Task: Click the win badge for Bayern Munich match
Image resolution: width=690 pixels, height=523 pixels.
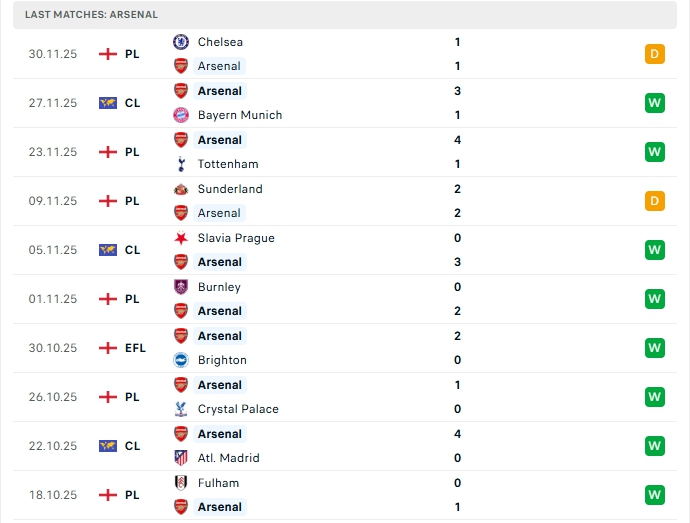Action: (x=655, y=103)
